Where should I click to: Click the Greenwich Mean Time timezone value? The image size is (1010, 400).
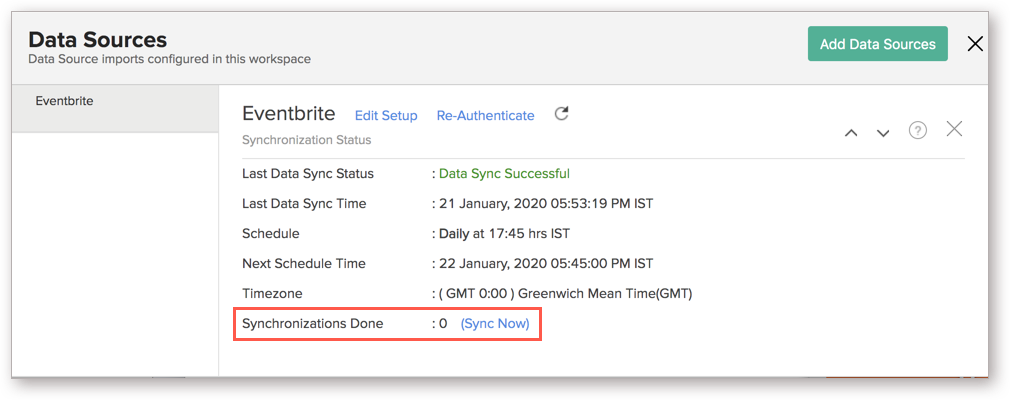pyautogui.click(x=566, y=294)
